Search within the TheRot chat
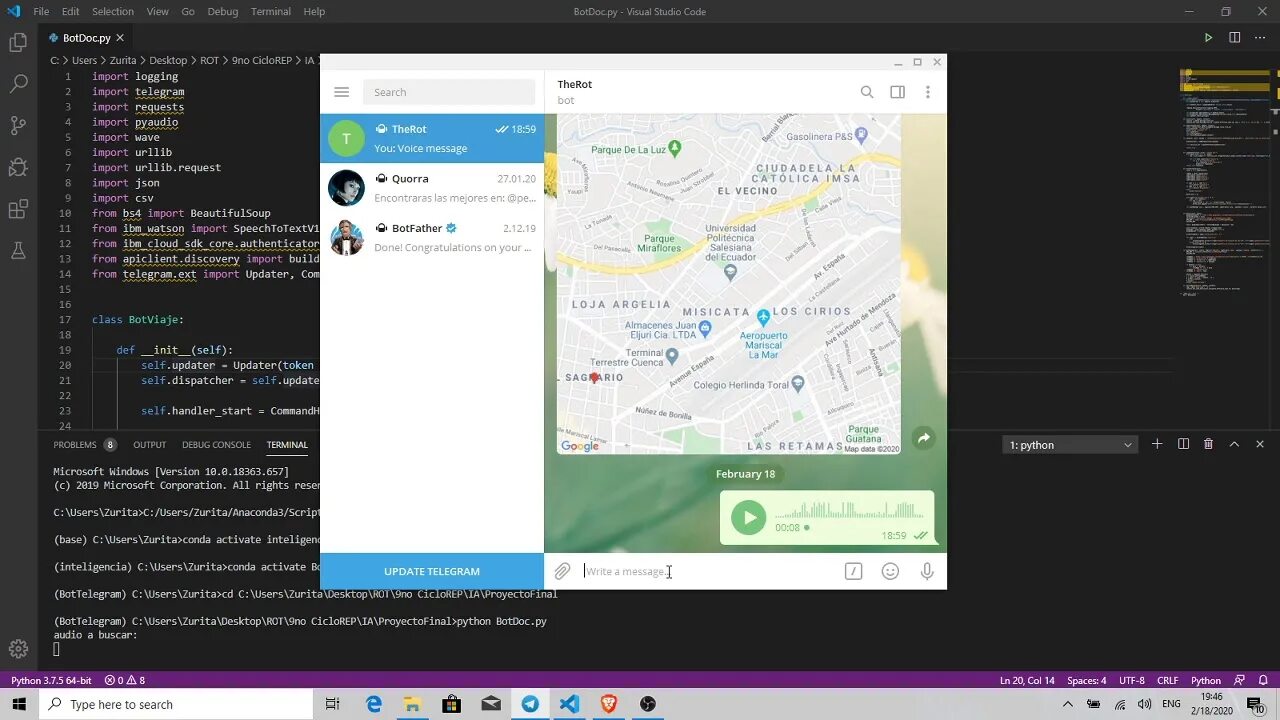Screen dimensions: 1280x720 867,92
